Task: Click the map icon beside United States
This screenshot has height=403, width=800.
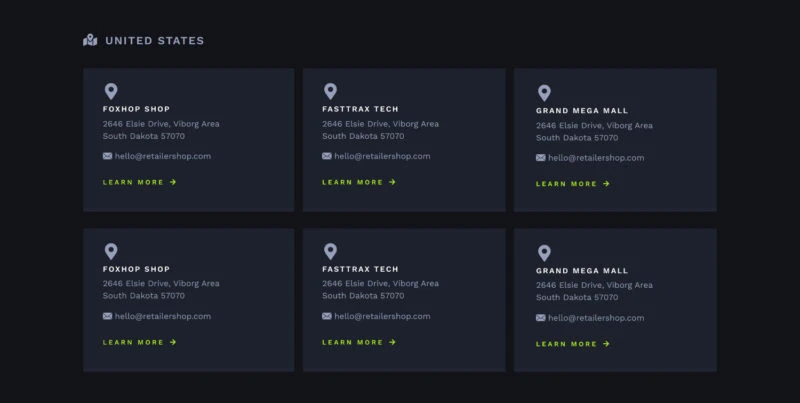Action: [x=90, y=40]
